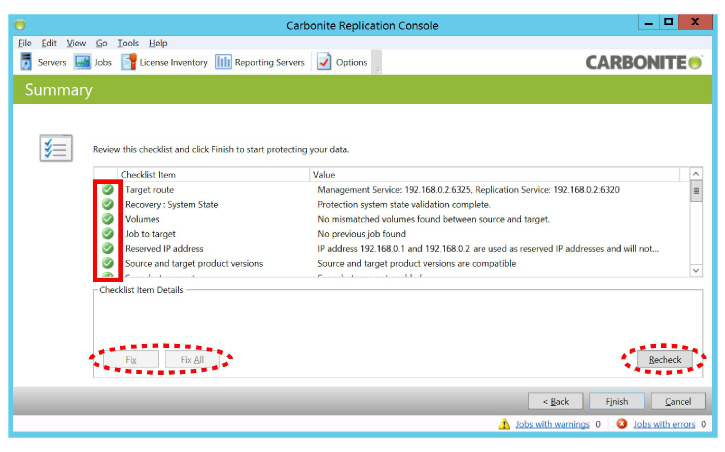Sort by Value column header

click(494, 175)
